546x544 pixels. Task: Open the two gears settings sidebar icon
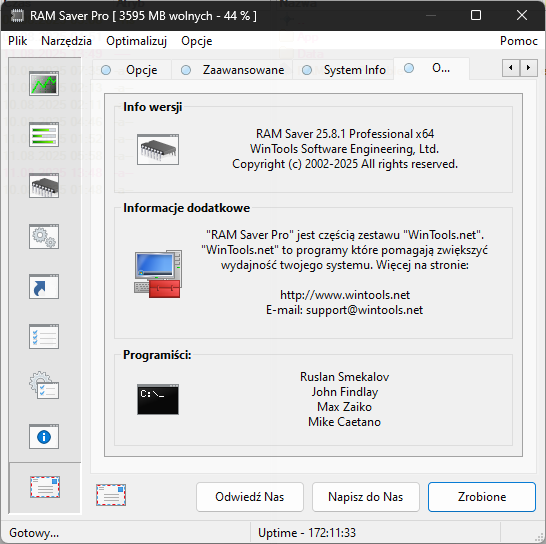pyautogui.click(x=44, y=236)
